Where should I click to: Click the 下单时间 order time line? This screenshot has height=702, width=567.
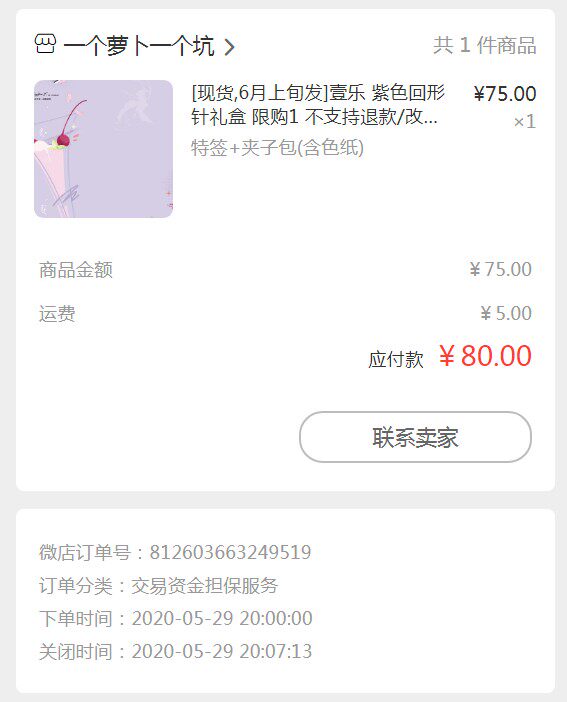(176, 619)
